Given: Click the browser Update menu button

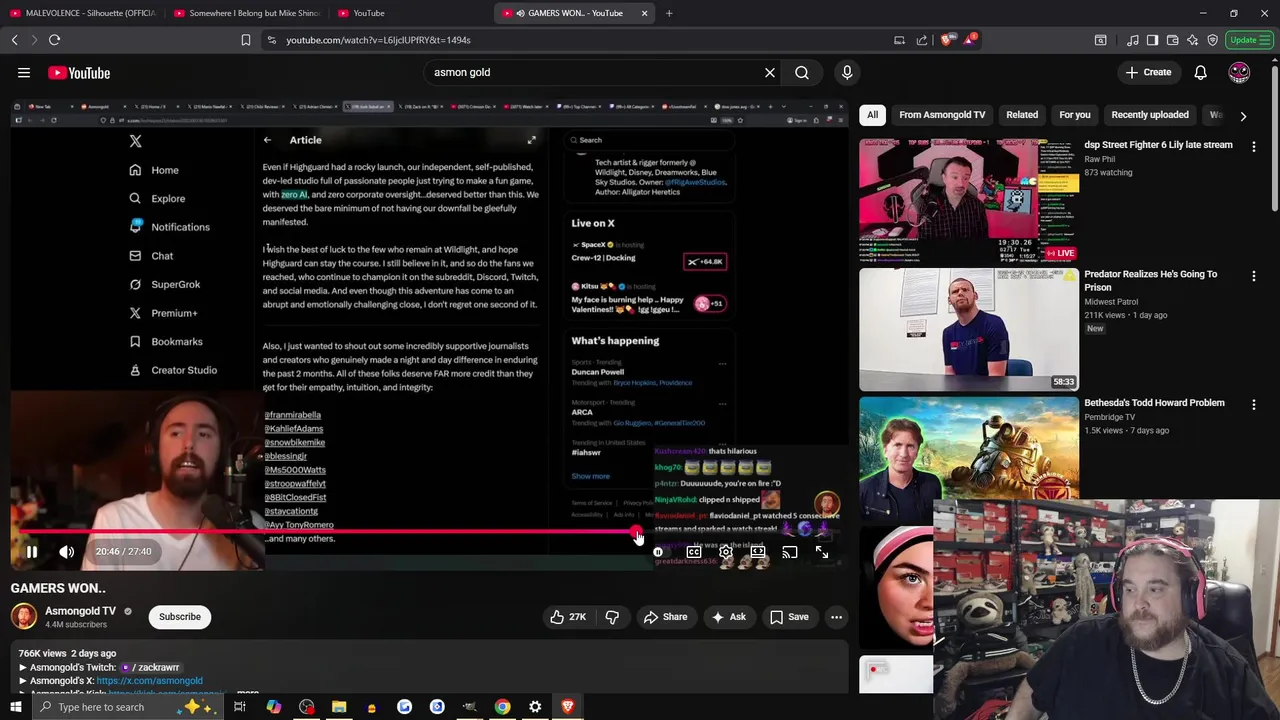Looking at the screenshot, I should click(1250, 40).
